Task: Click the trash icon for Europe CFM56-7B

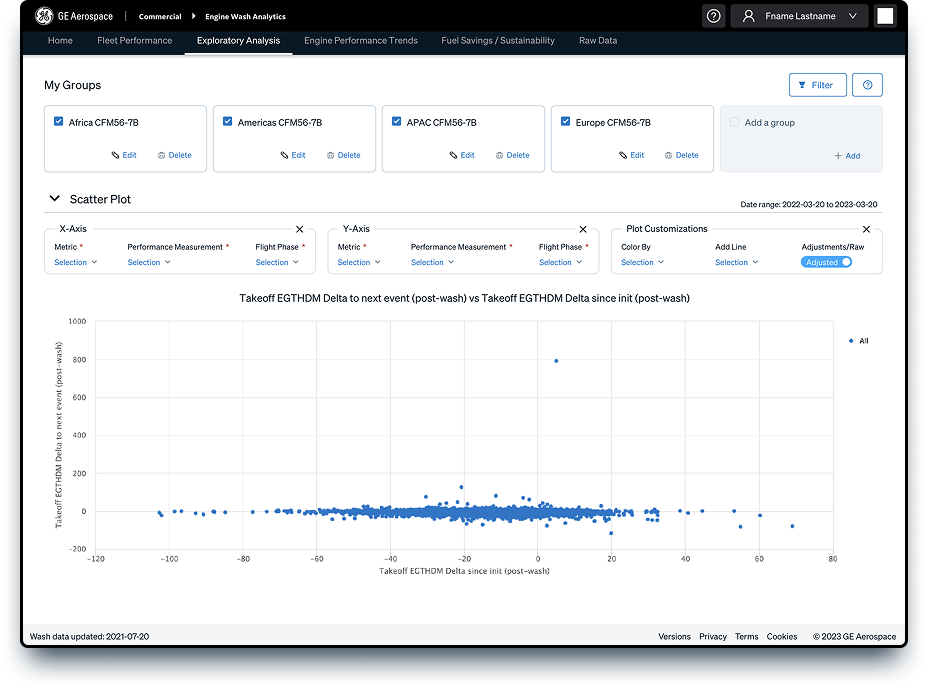Action: 668,155
